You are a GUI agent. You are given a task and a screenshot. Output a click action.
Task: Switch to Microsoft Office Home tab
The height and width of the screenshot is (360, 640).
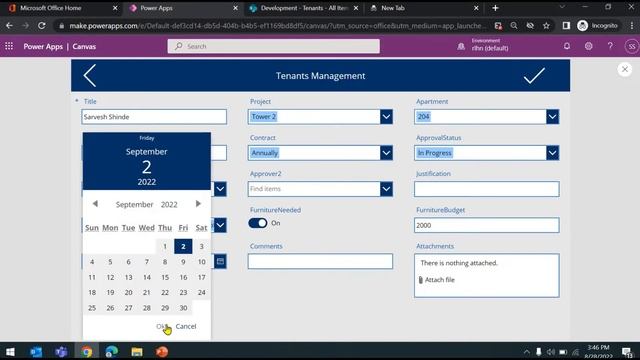pyautogui.click(x=63, y=8)
